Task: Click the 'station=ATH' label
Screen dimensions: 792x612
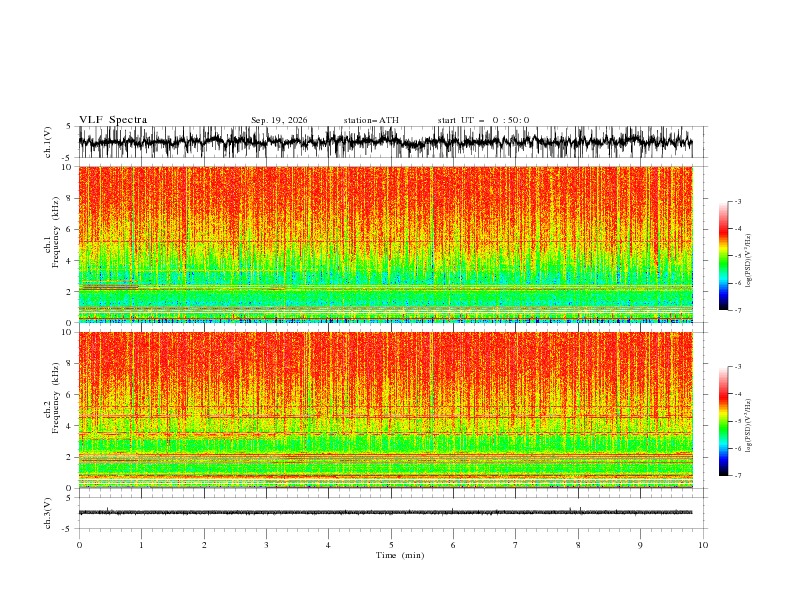Action: tap(371, 120)
